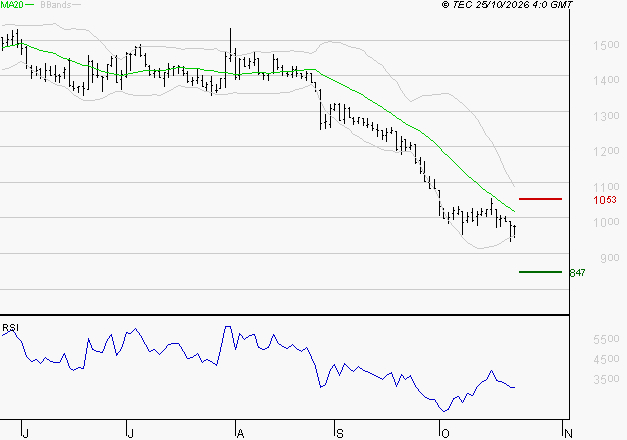The height and width of the screenshot is (440, 627).
Task: Click the 1500 price axis label
Action: click(x=607, y=45)
